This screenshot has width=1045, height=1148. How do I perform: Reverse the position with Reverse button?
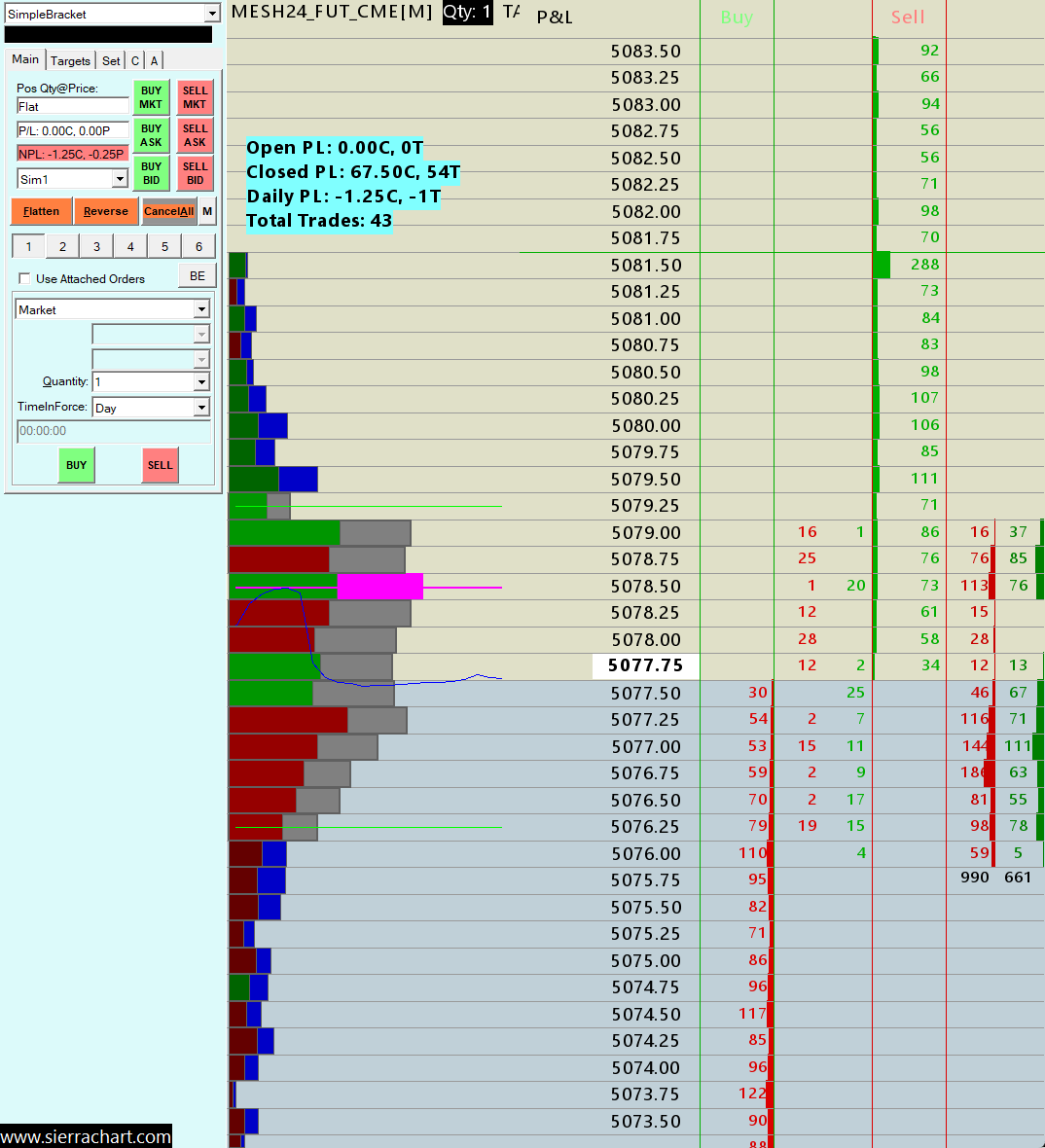[105, 211]
